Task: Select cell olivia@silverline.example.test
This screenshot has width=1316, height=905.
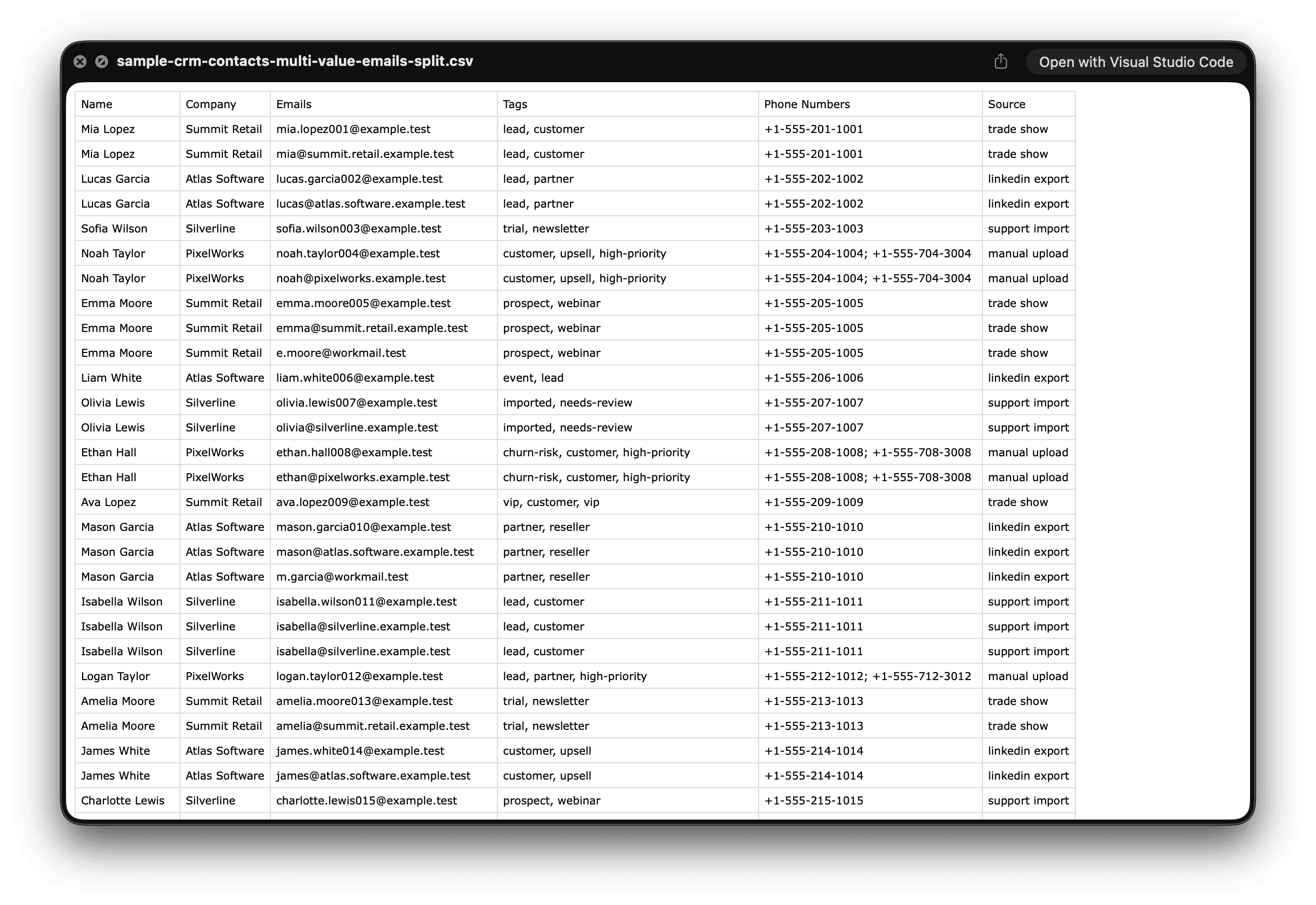Action: (384, 428)
